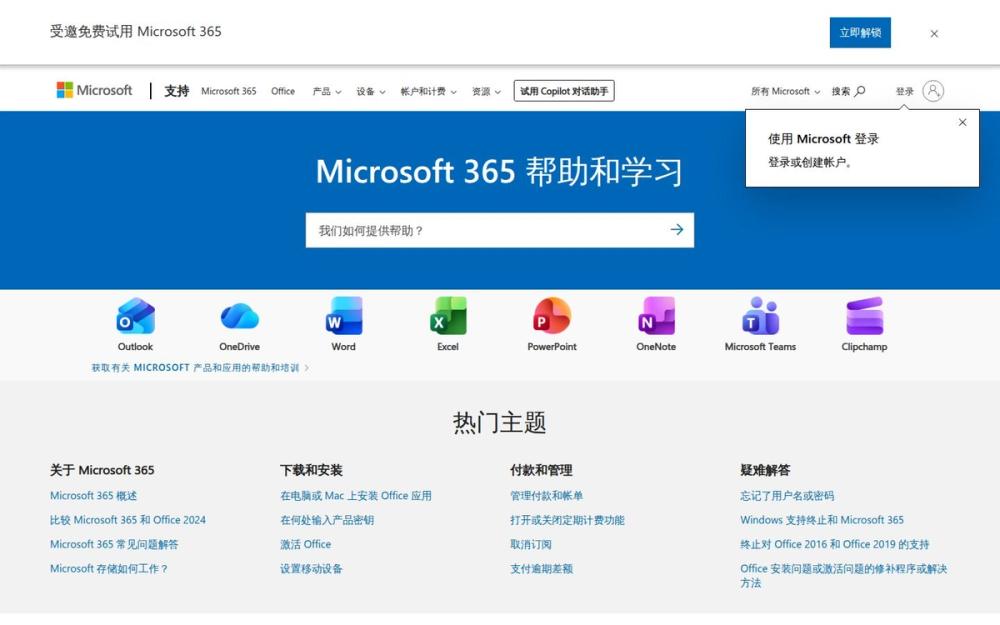Click the 登录 account avatar icon
The height and width of the screenshot is (625, 1000).
(x=931, y=90)
